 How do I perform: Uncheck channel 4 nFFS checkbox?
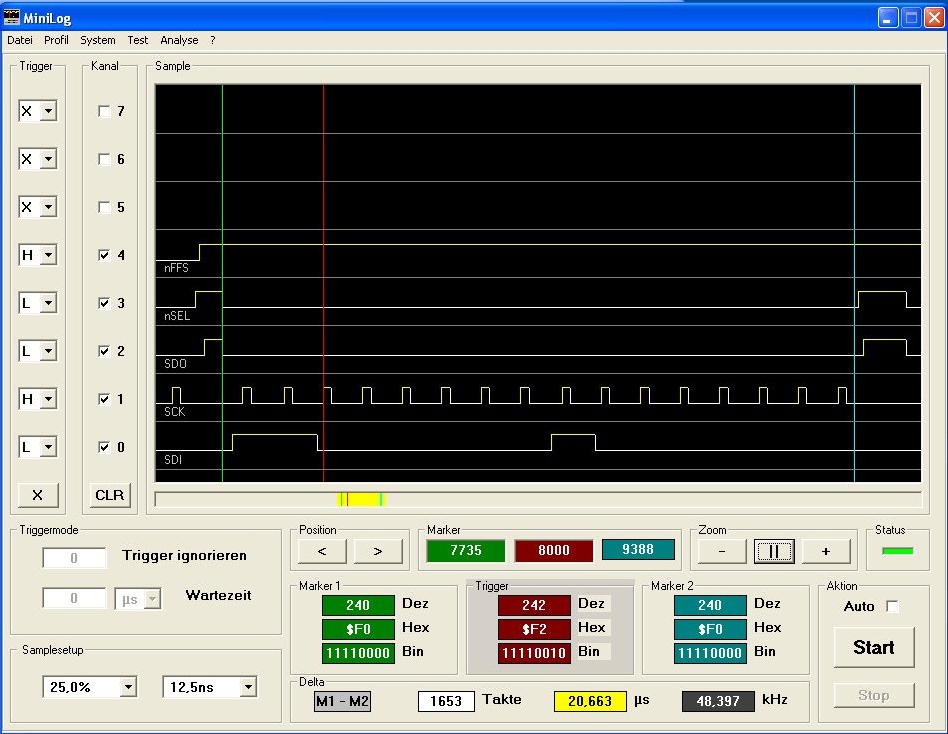click(104, 255)
